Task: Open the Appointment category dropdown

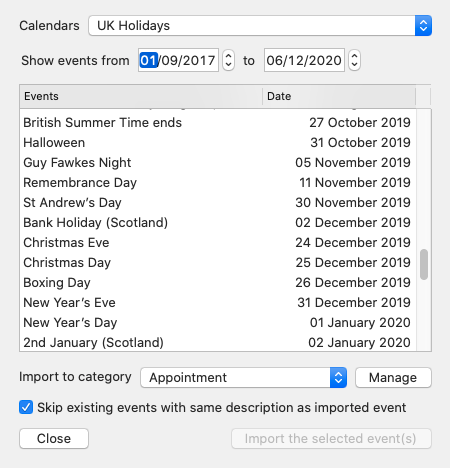Action: pyautogui.click(x=244, y=377)
